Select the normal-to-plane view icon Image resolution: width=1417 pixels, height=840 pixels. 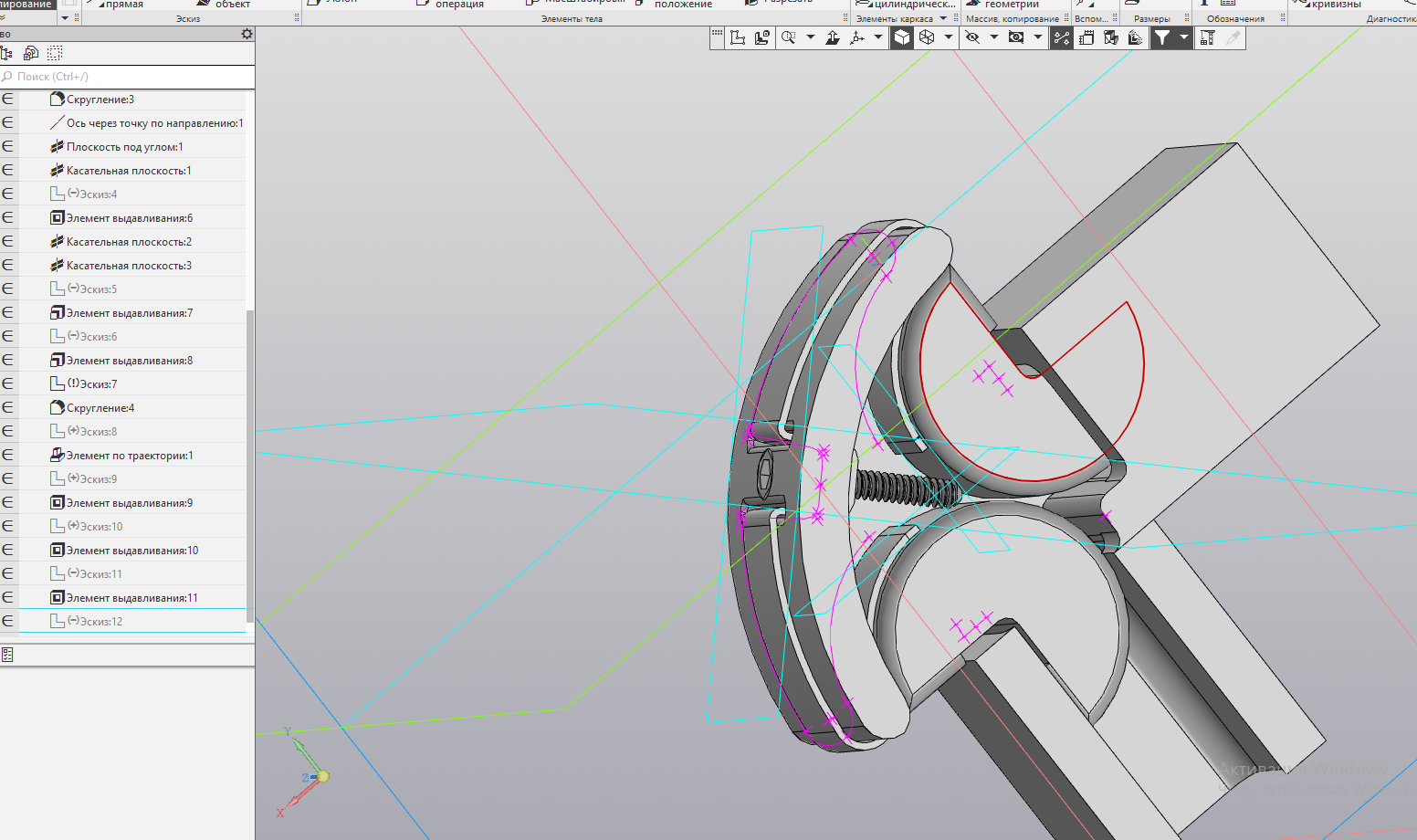click(833, 37)
